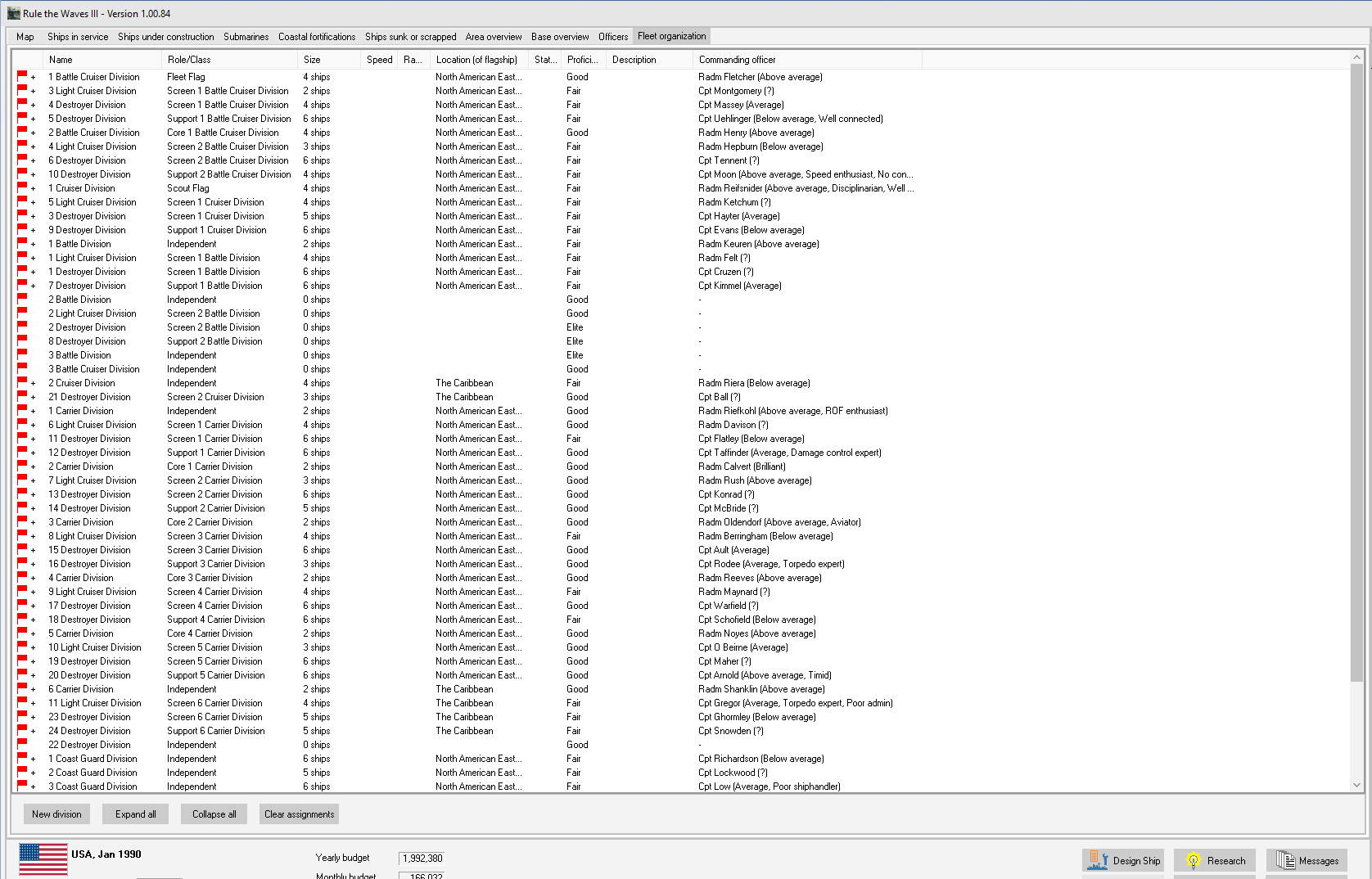Switch to the Area overview tab
1372x879 pixels.
tap(494, 37)
